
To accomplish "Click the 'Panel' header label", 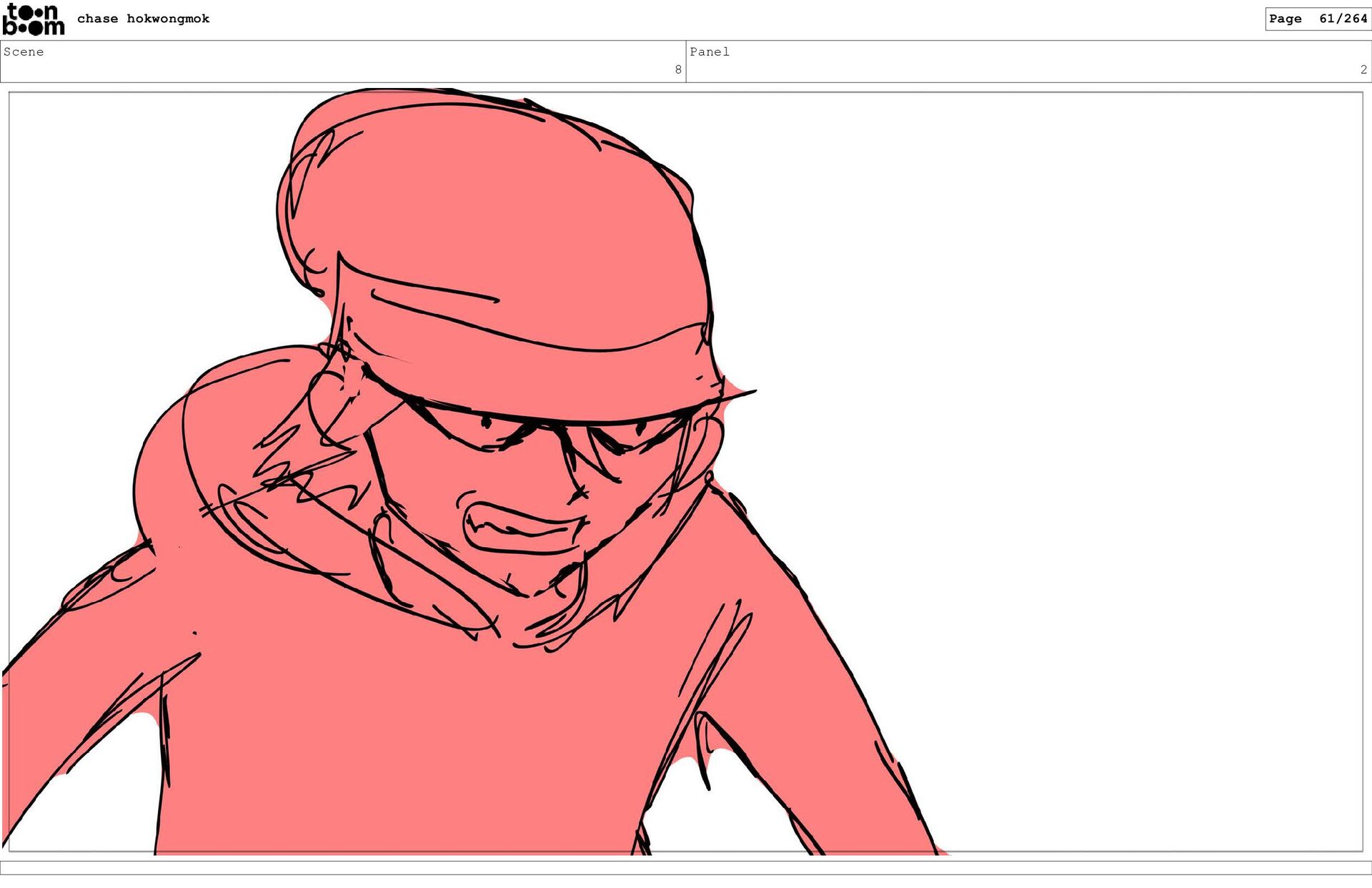I will 709,51.
